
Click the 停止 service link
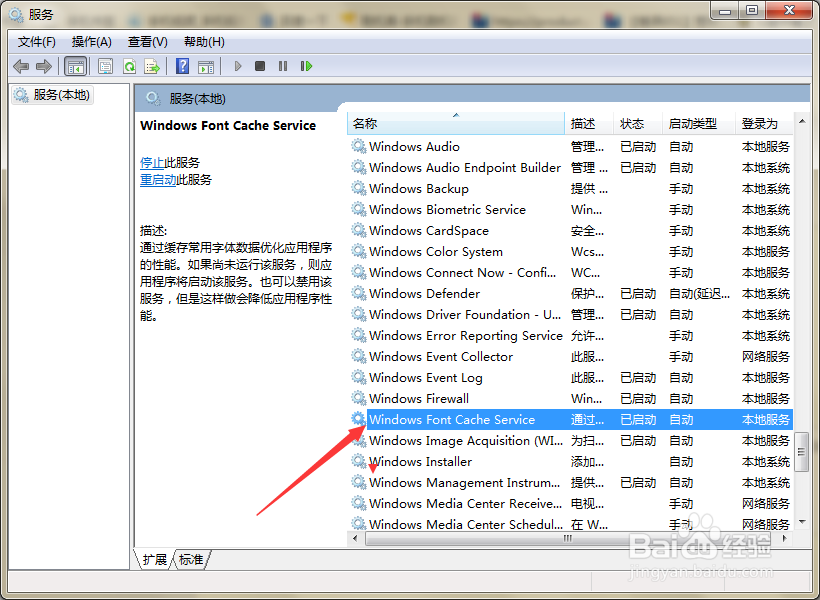[x=152, y=163]
